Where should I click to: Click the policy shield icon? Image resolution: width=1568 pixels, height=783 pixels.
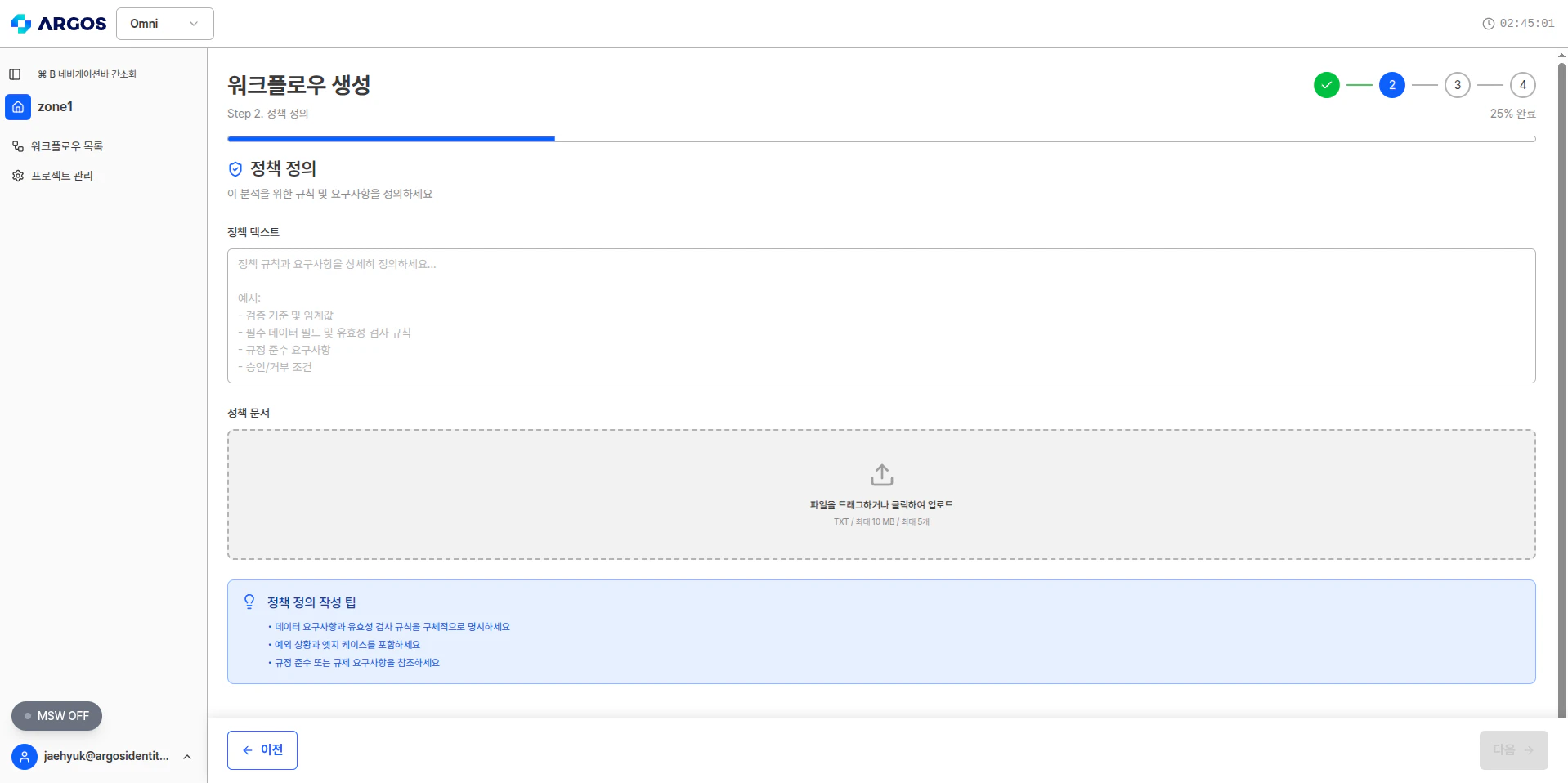235,169
